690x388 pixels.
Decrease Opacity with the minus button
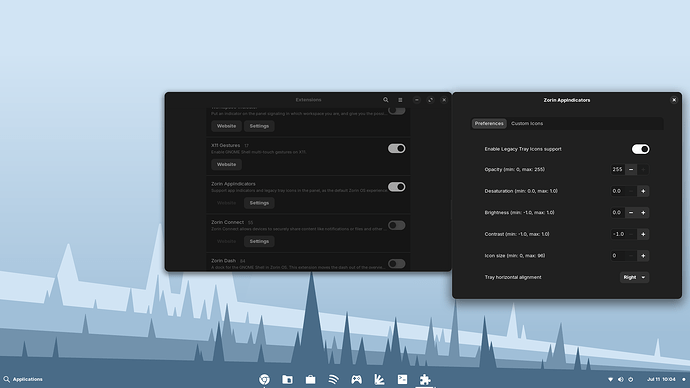point(631,169)
